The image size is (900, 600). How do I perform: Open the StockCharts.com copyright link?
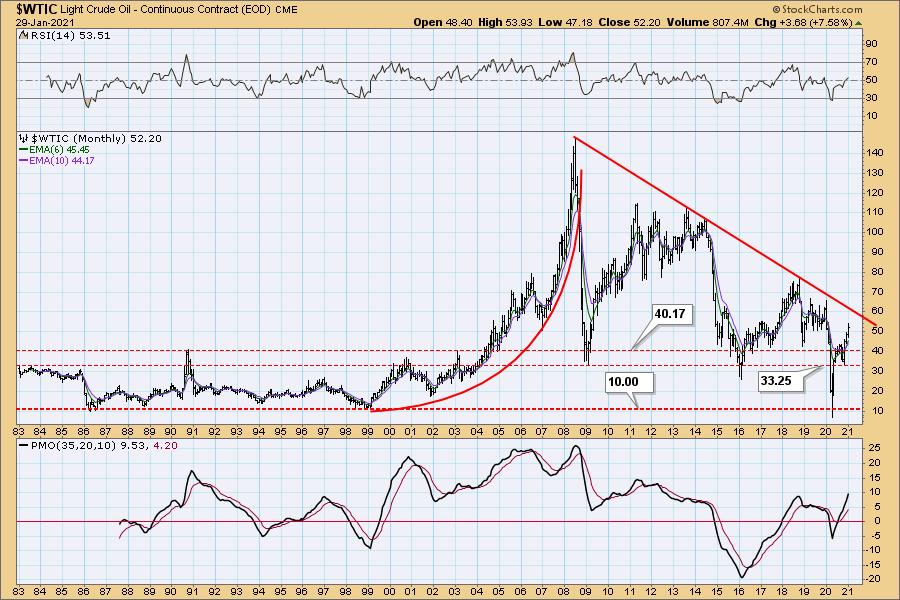coord(817,9)
